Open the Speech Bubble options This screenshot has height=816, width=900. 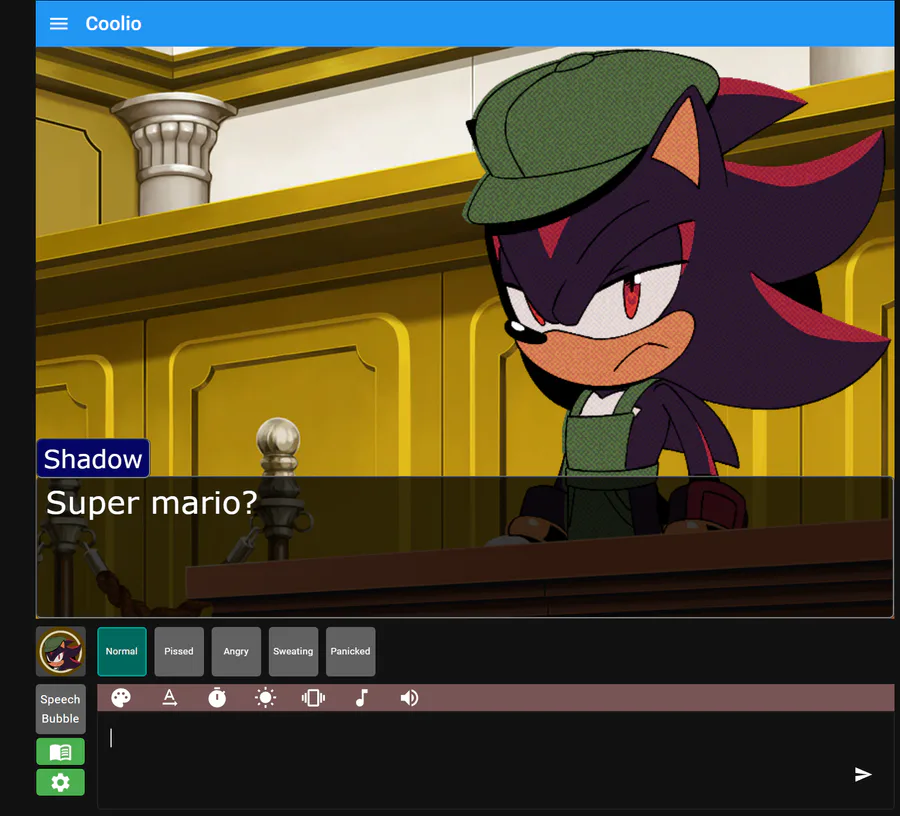(61, 709)
